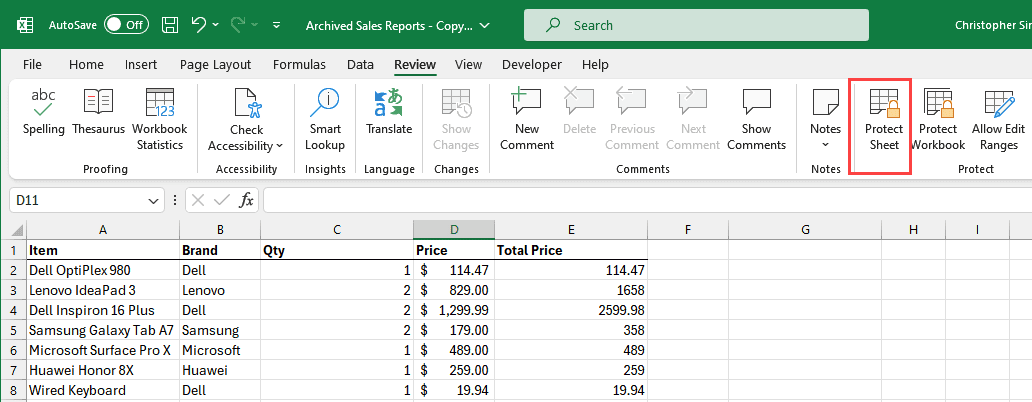Viewport: 1032px width, 402px height.
Task: Select column D header
Action: pos(454,230)
